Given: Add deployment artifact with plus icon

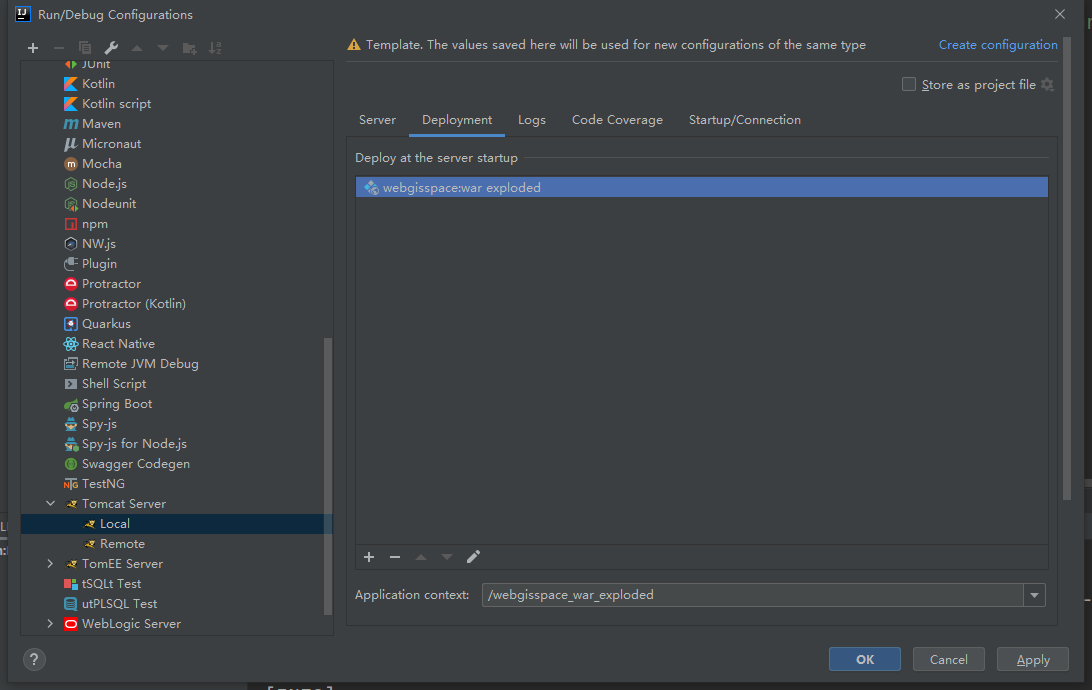Looking at the screenshot, I should tap(369, 557).
